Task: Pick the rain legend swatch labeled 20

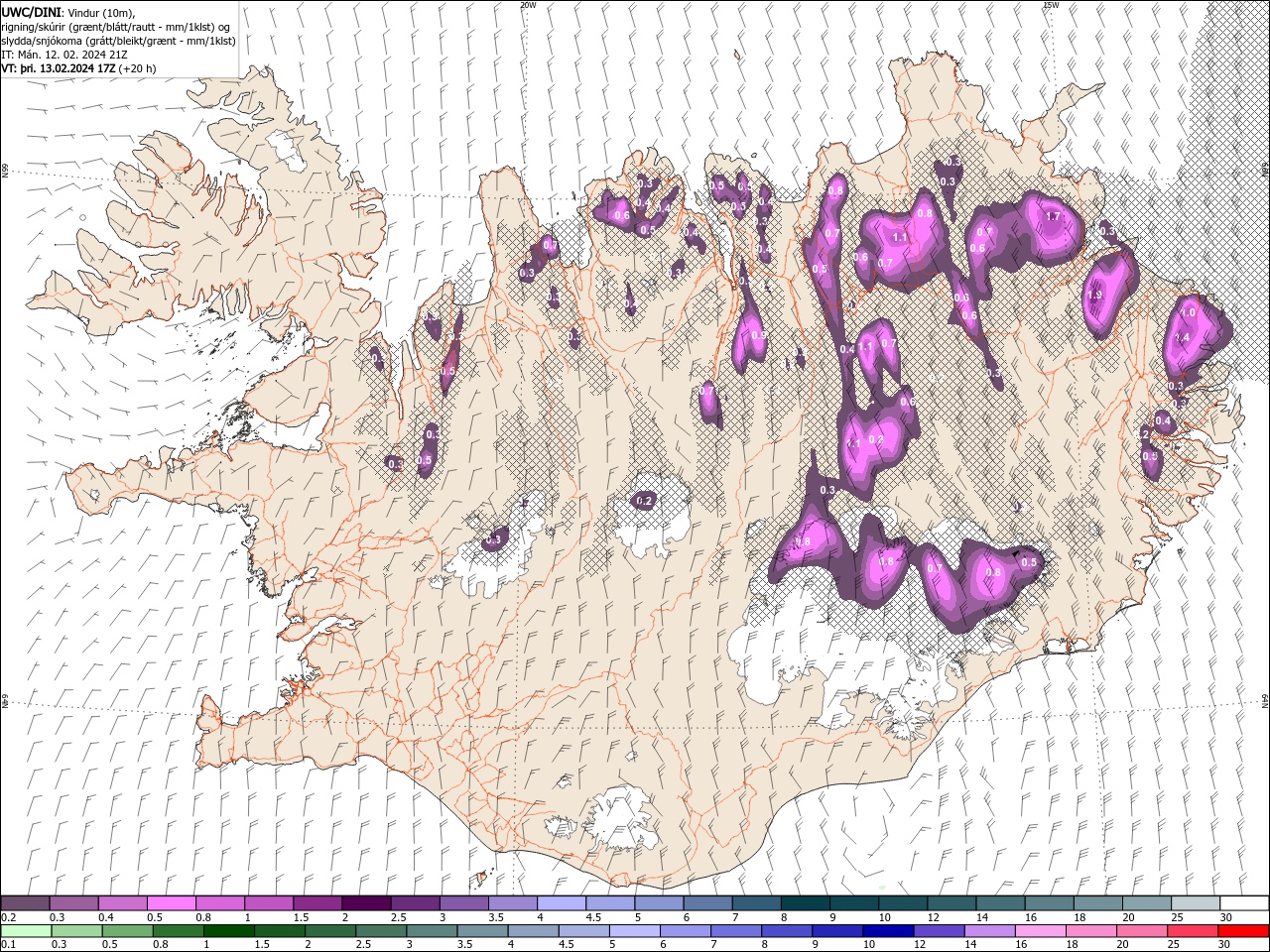Action: (1143, 931)
